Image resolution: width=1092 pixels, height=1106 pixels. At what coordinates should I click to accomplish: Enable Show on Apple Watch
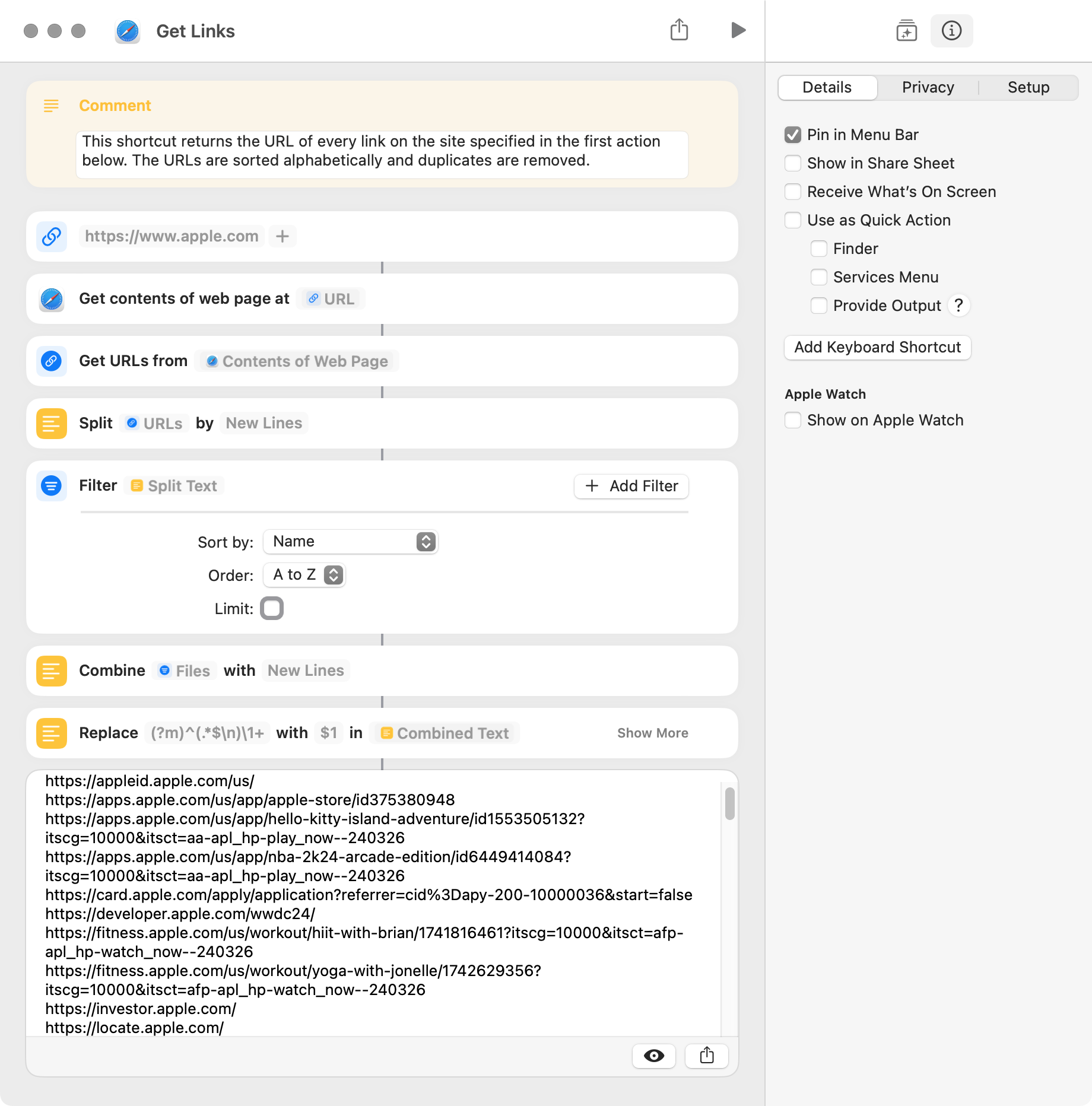tap(793, 420)
